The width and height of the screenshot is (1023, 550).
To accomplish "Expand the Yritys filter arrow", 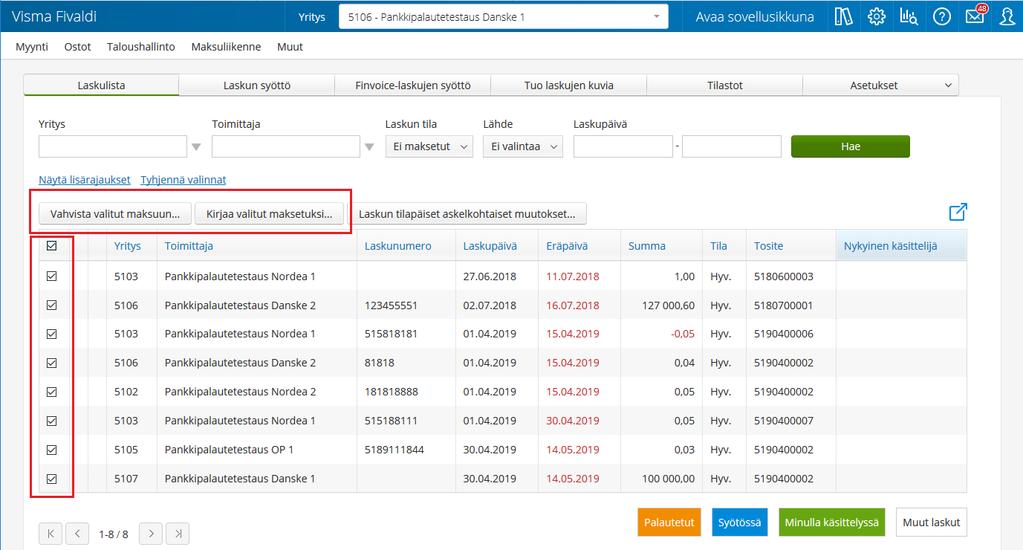I will (196, 147).
